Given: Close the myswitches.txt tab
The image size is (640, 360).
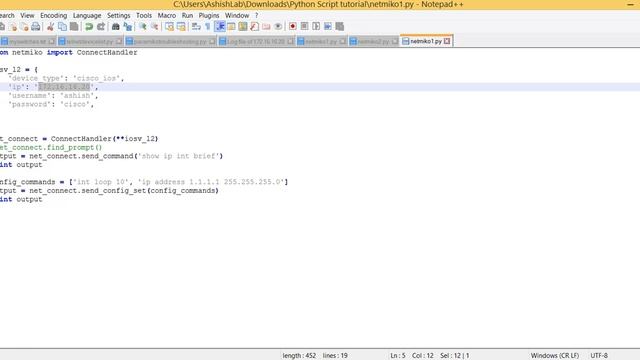Looking at the screenshot, I should coord(51,42).
